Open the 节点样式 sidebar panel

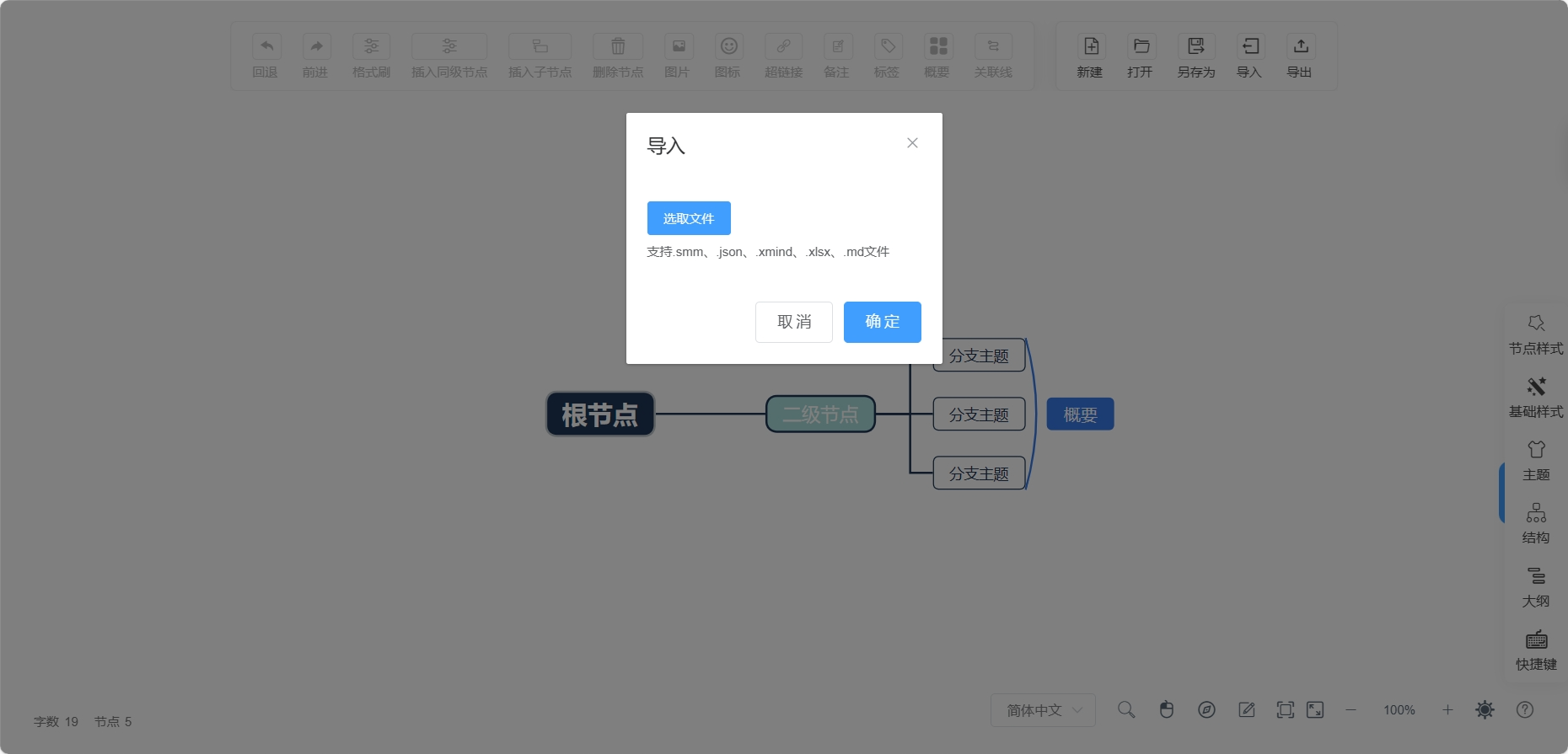coord(1536,334)
